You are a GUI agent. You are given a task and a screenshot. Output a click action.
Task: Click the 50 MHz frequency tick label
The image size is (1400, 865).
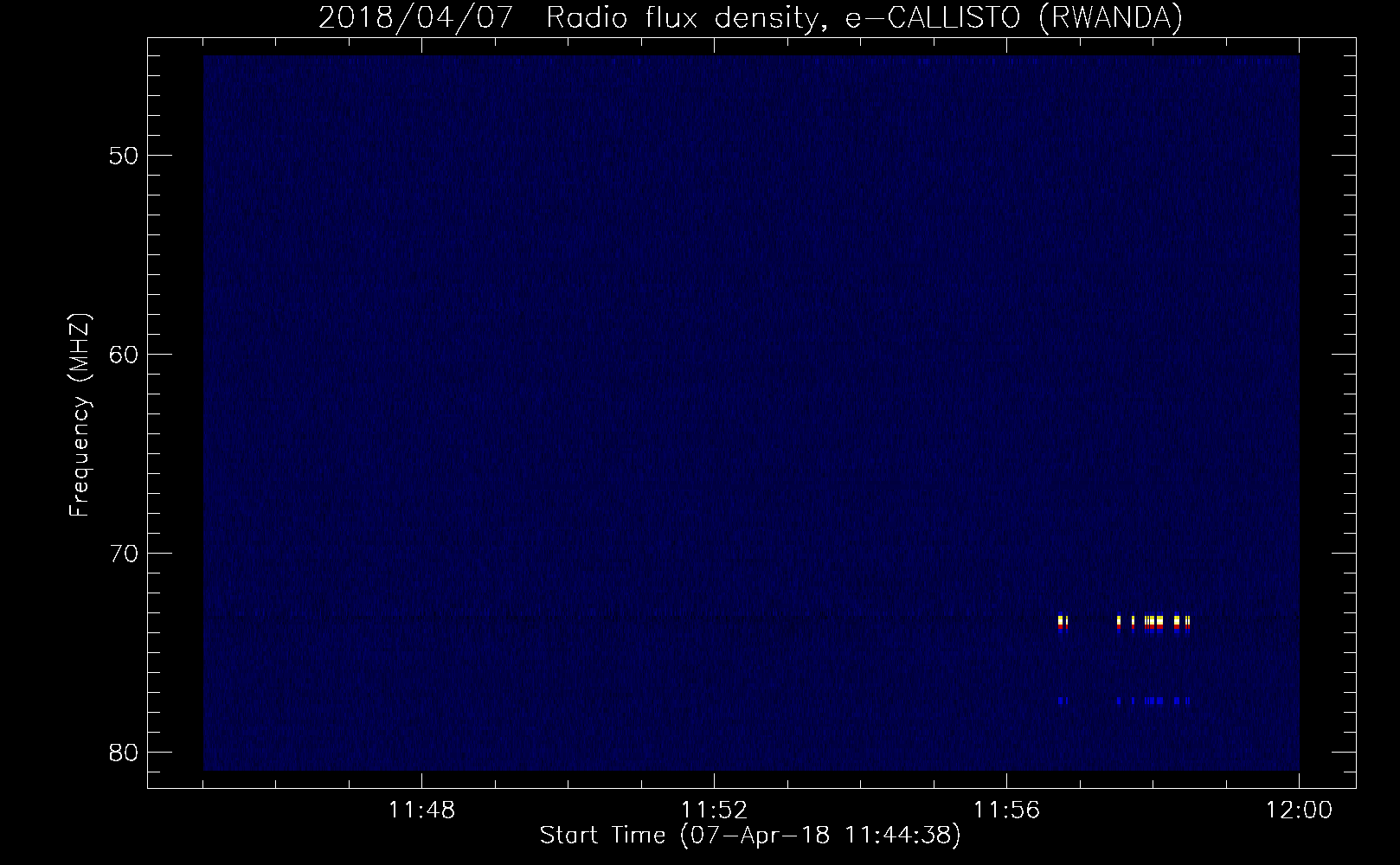(122, 156)
